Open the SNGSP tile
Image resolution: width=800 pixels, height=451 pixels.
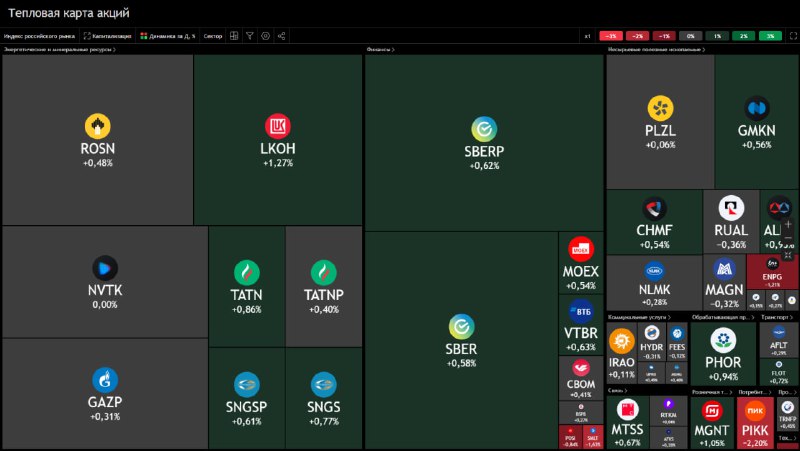(x=247, y=398)
